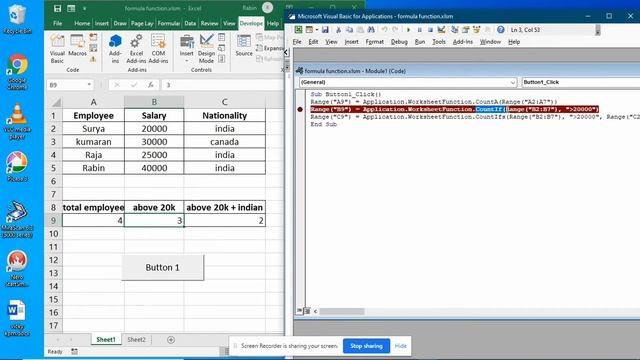Open the XML Source pane

pos(244,45)
